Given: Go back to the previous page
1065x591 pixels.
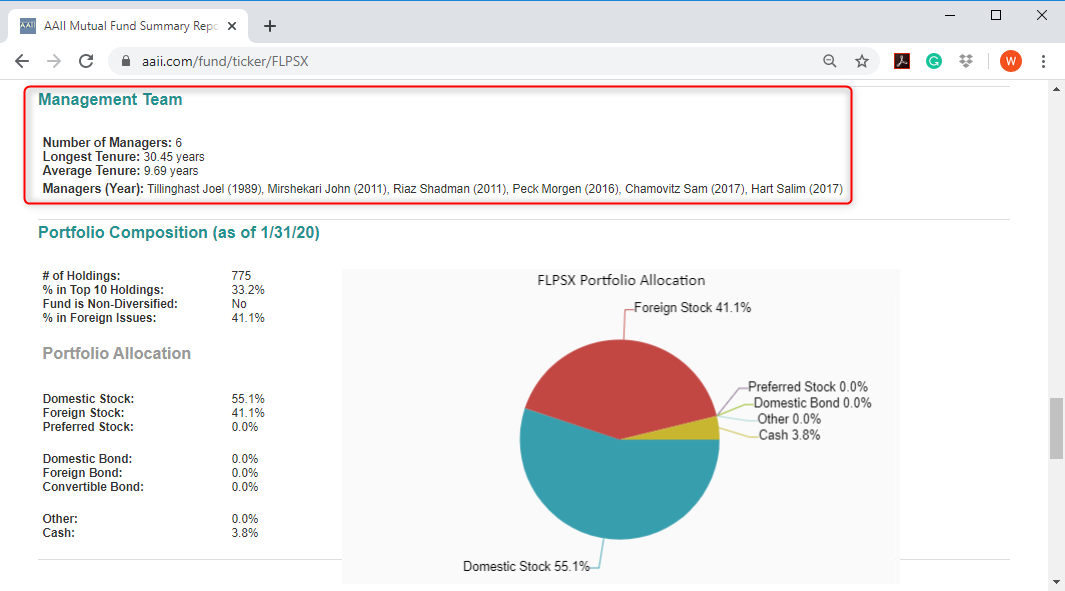Looking at the screenshot, I should 22,61.
